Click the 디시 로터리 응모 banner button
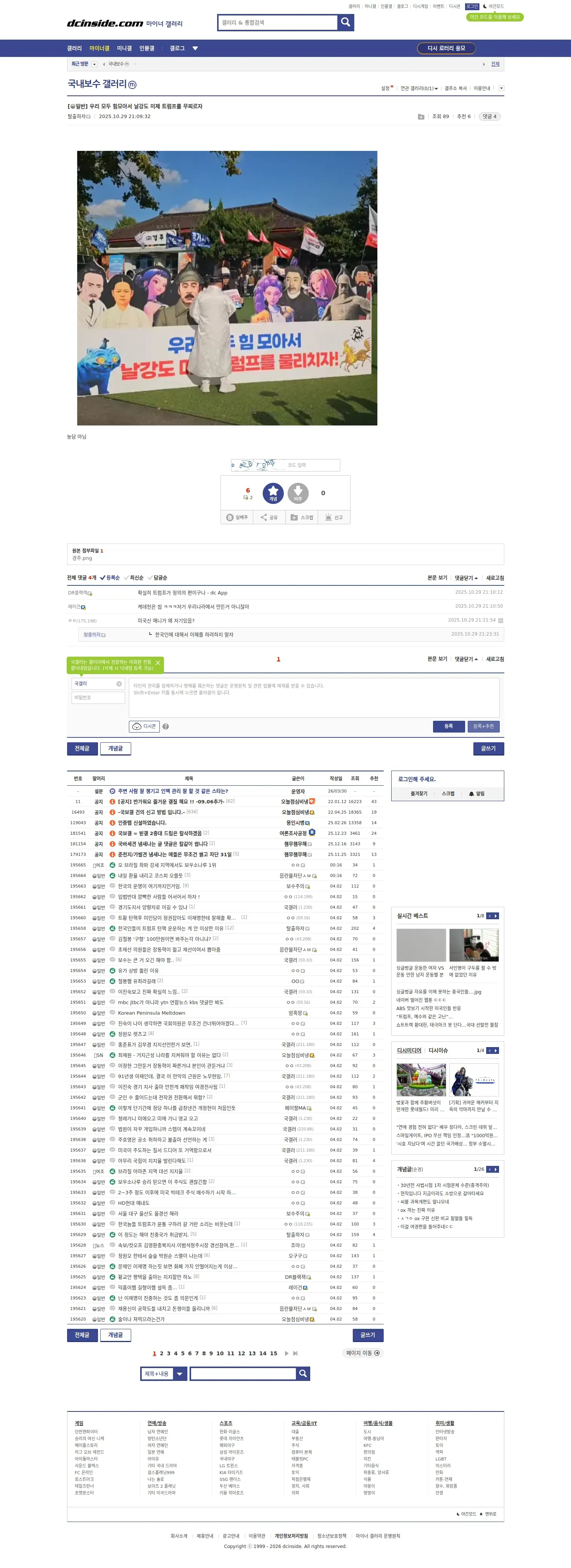Viewport: 571px width, 1568px height. tap(446, 48)
